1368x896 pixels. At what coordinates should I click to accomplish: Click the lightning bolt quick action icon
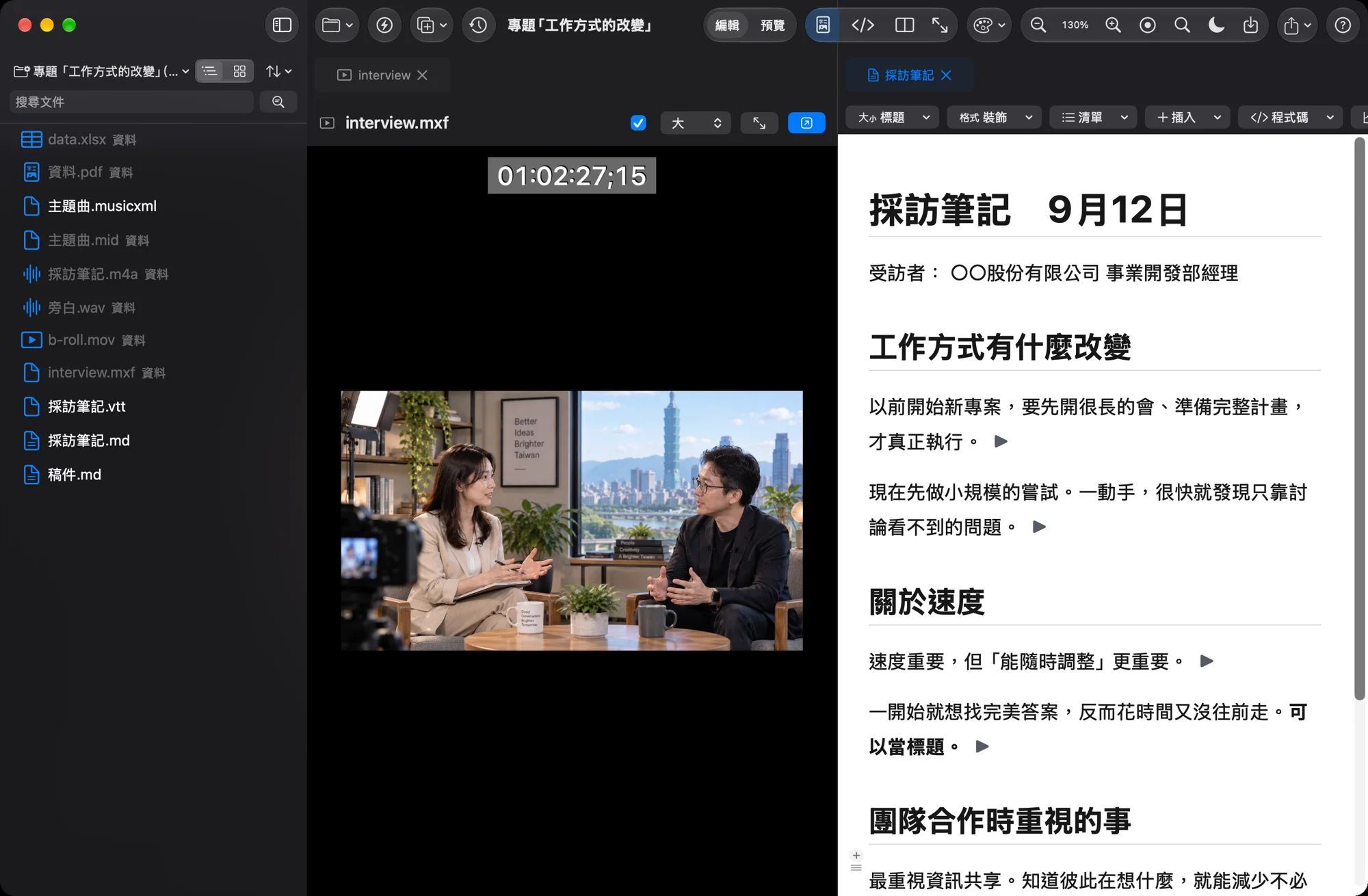[384, 25]
